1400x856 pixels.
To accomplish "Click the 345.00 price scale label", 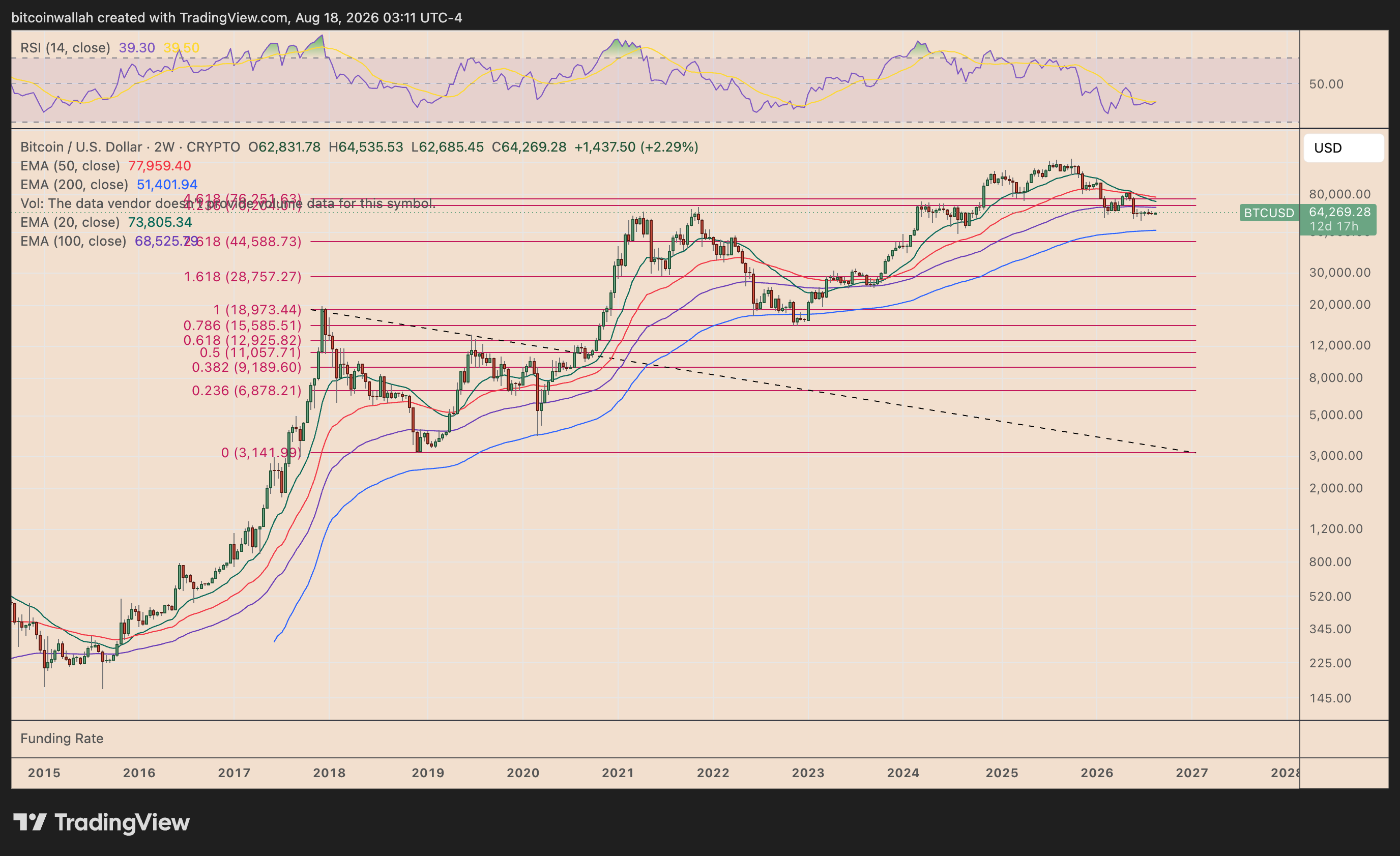I will 1330,629.
